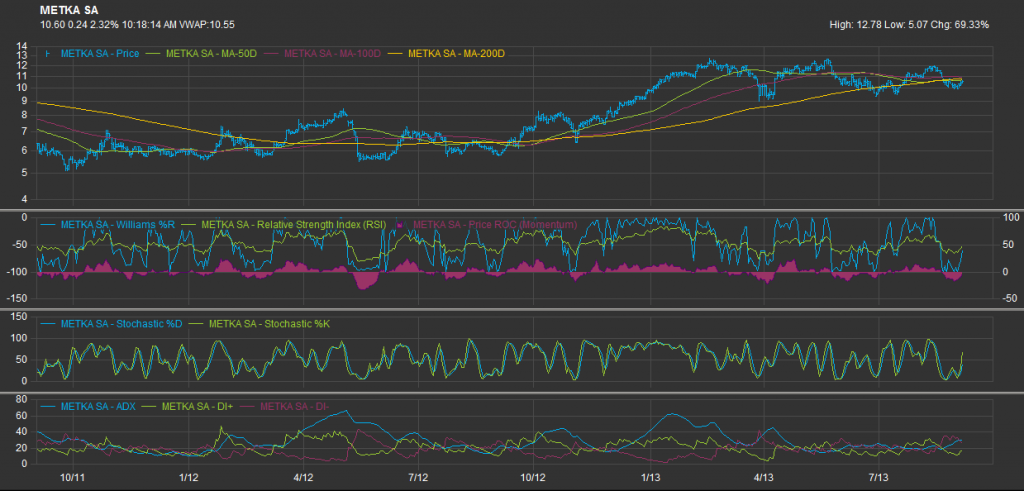This screenshot has width=1024, height=491.
Task: Click the 14 label on price axis
Action: [22, 47]
